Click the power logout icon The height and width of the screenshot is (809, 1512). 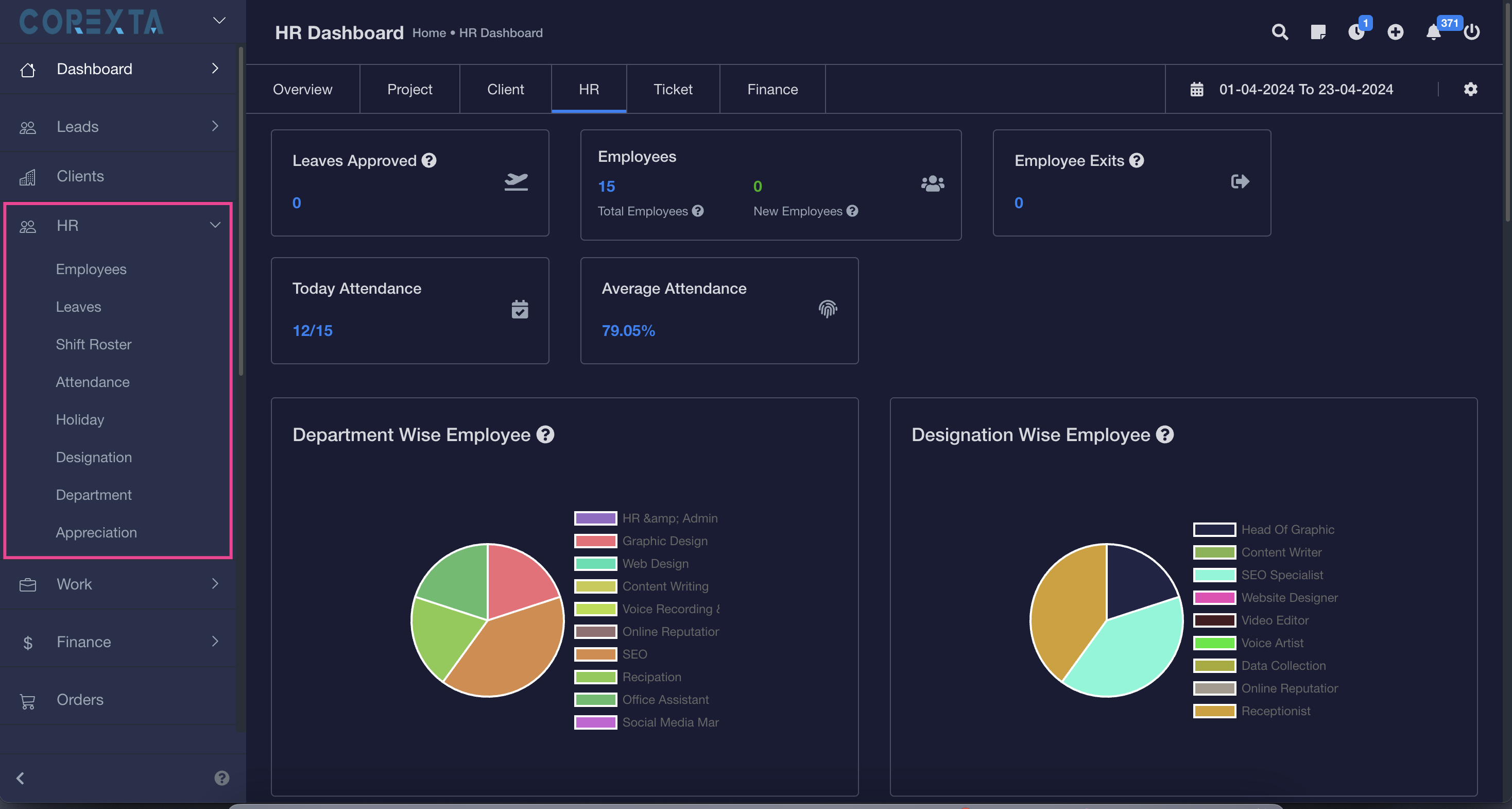tap(1471, 32)
